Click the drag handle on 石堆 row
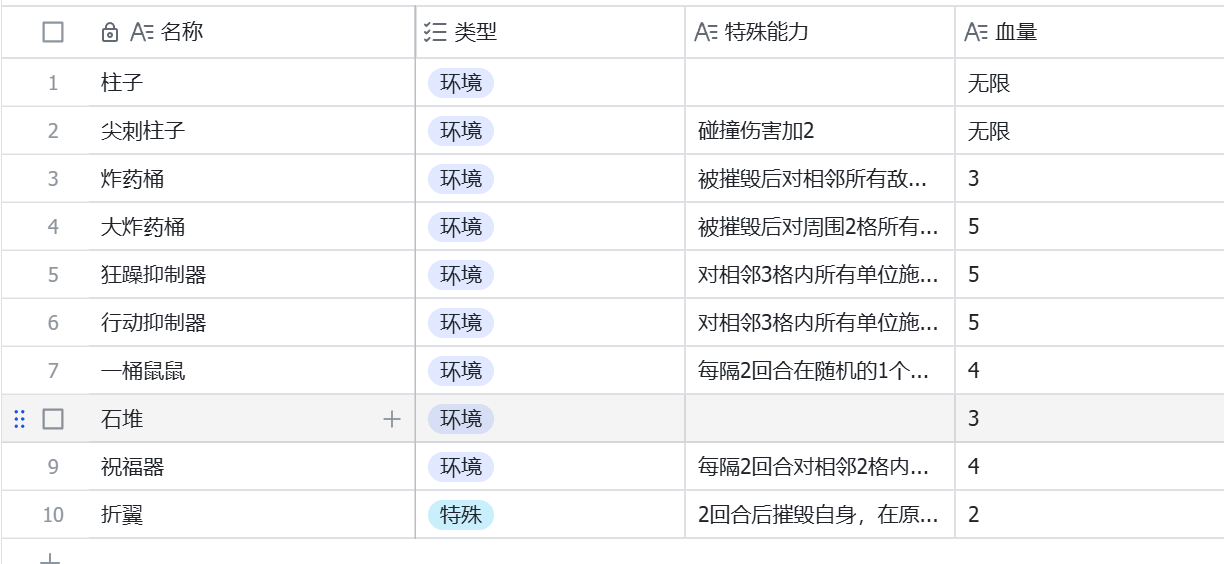 19,419
